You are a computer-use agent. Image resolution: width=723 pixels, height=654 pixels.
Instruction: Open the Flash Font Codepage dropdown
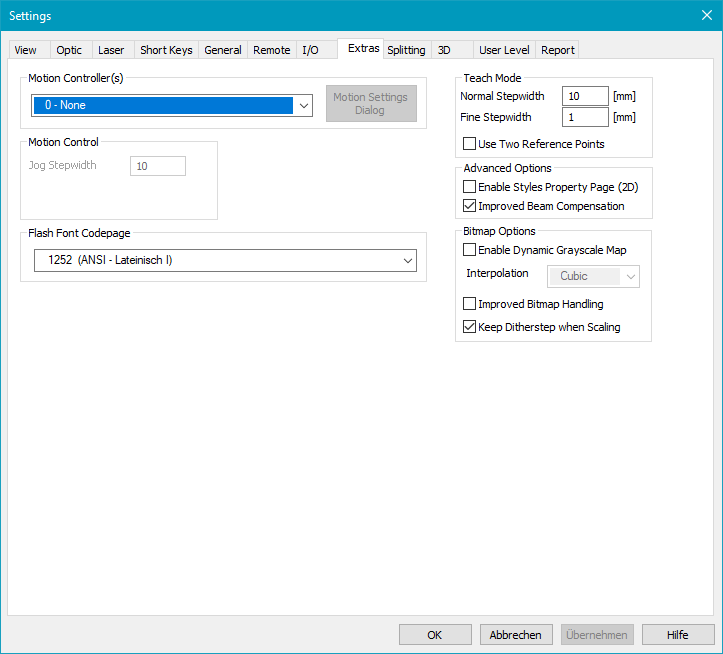coord(408,260)
